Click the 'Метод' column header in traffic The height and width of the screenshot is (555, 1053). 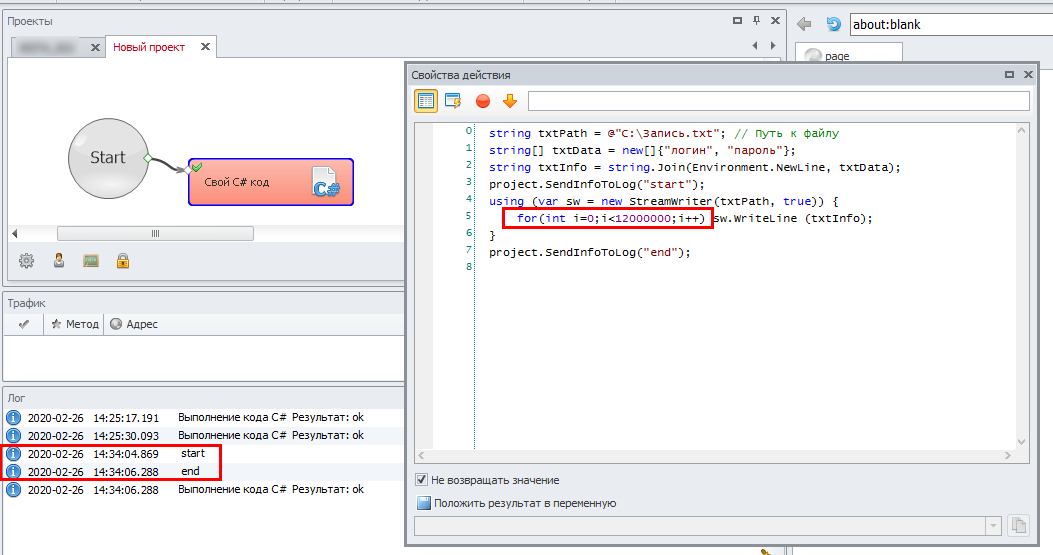(x=76, y=324)
